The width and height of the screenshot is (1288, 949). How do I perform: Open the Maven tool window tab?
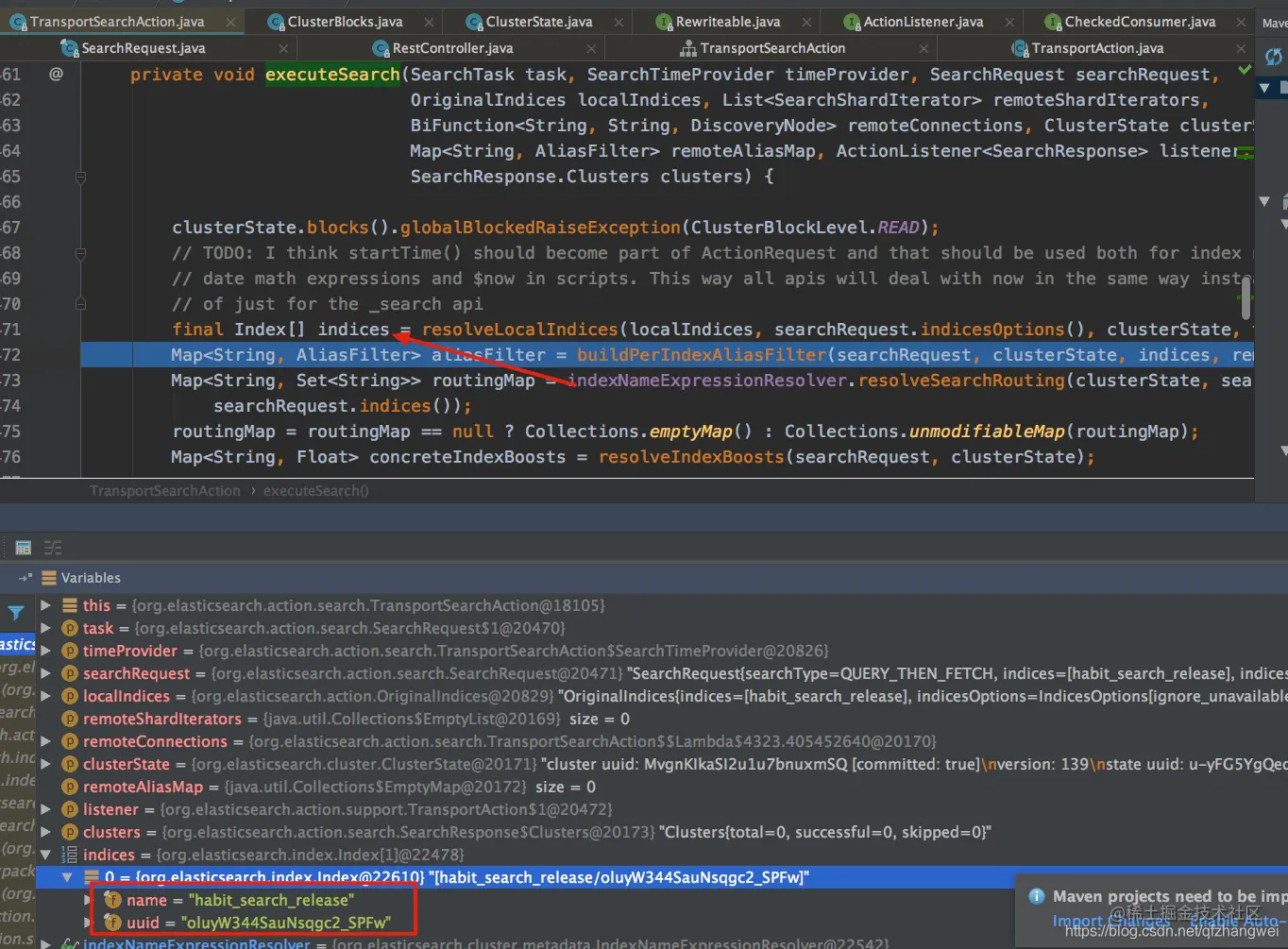coord(1275,23)
